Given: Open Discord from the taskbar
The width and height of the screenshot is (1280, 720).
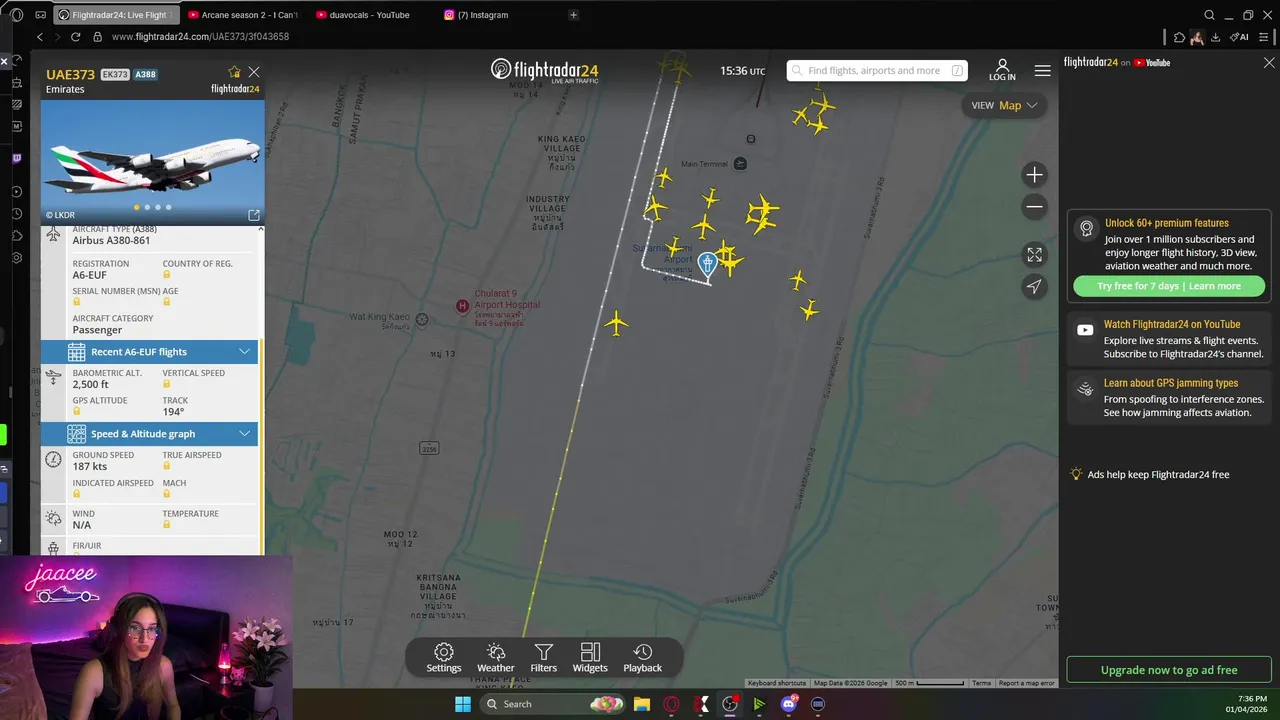Looking at the screenshot, I should [789, 704].
